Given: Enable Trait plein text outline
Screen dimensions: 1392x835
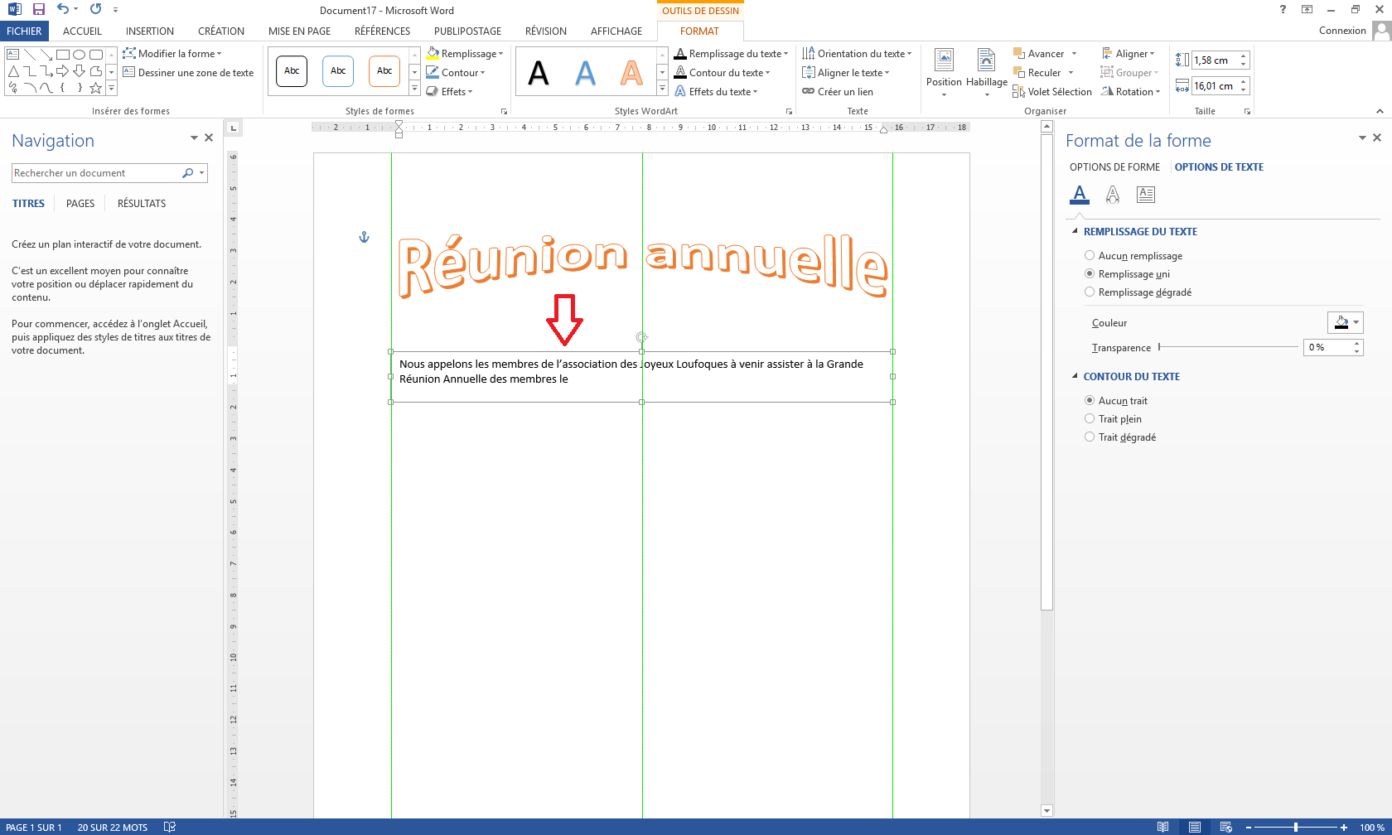Looking at the screenshot, I should pos(1090,418).
